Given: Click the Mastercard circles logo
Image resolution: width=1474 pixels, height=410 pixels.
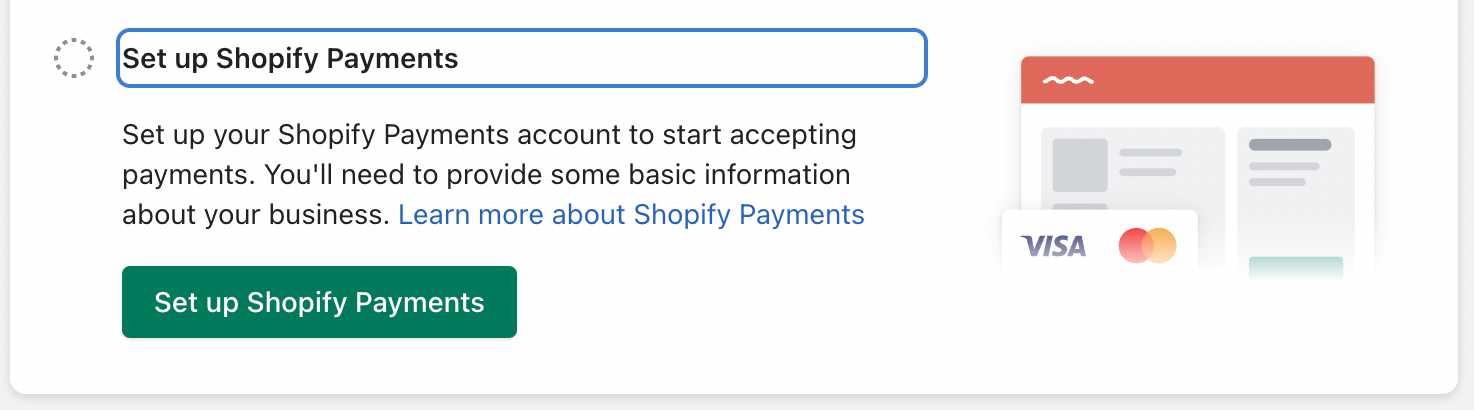Looking at the screenshot, I should [x=1147, y=245].
